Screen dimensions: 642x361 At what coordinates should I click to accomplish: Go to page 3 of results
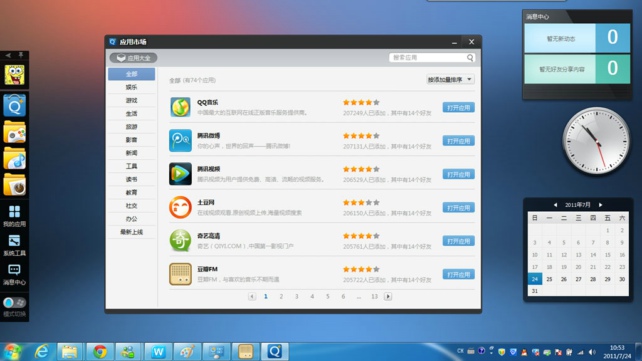pos(296,296)
